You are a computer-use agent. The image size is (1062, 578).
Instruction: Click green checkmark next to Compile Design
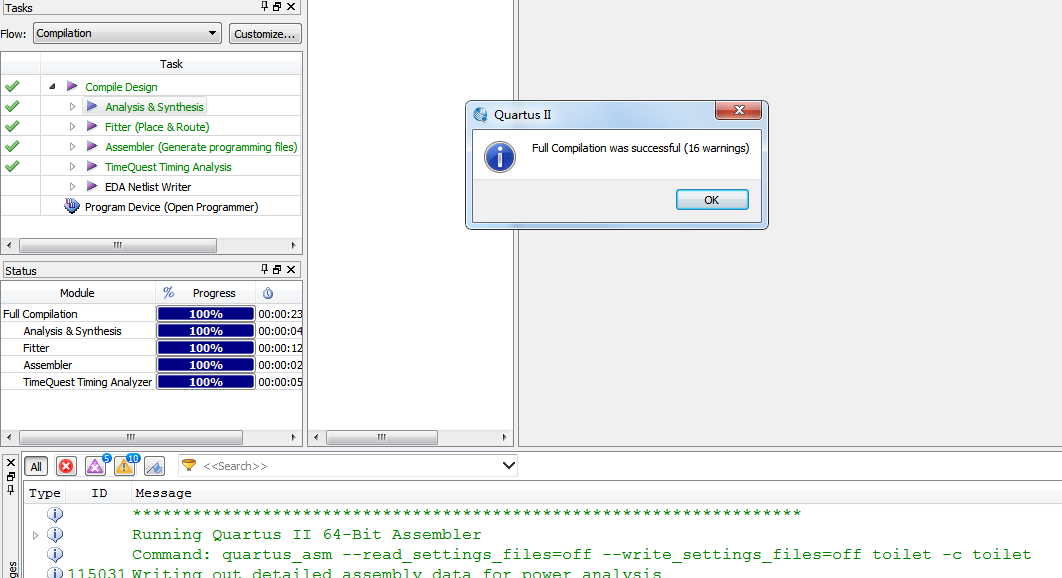point(12,87)
